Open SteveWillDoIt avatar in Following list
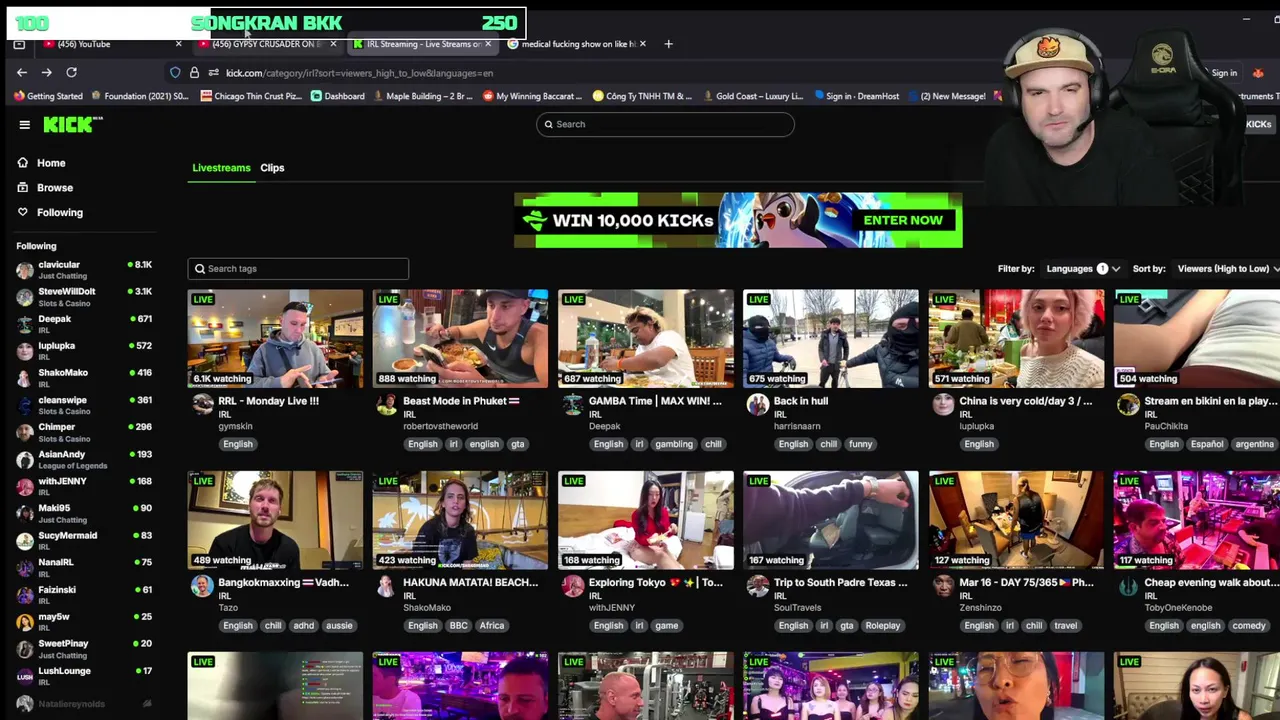1280x720 pixels. point(24,297)
